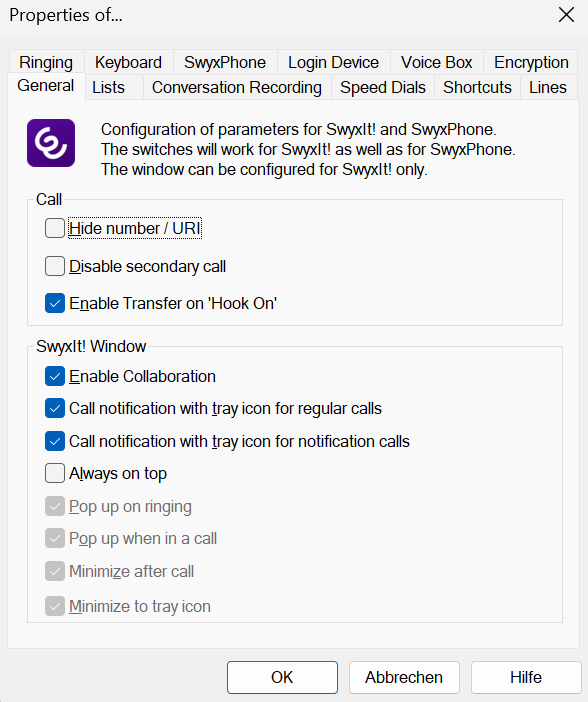Close the Properties dialog window
588x702 pixels.
[567, 15]
